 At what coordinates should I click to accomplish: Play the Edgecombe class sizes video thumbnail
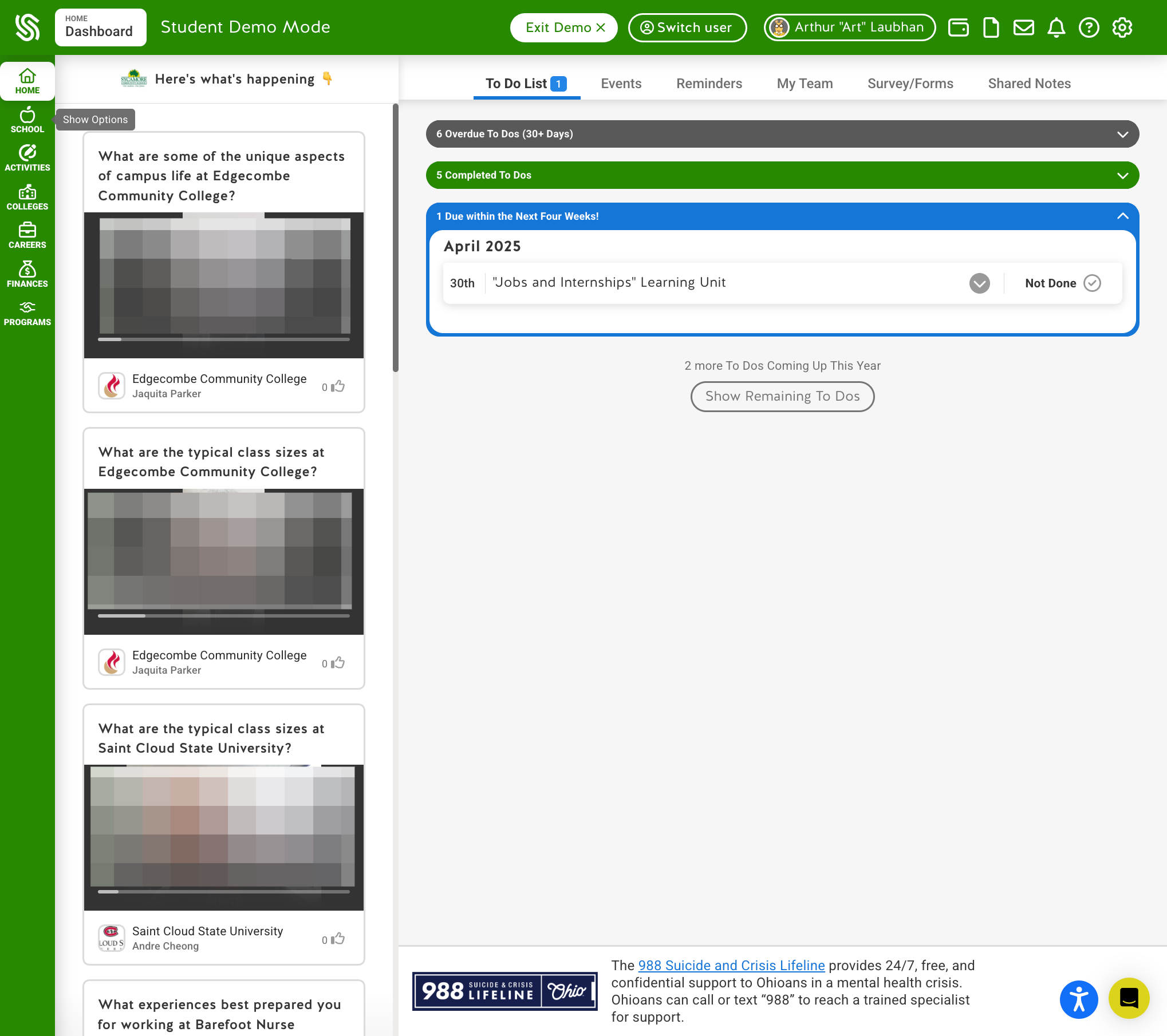click(x=223, y=561)
